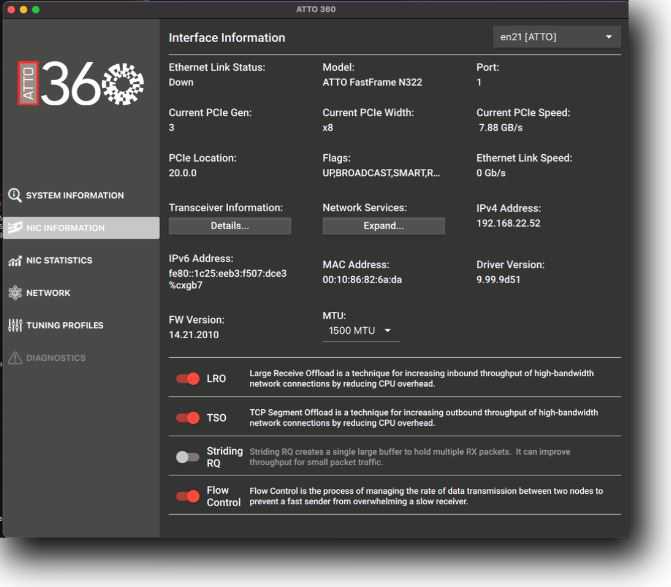This screenshot has height=587, width=671.
Task: Open the en21 [ATTO] interface dropdown
Action: tap(557, 37)
